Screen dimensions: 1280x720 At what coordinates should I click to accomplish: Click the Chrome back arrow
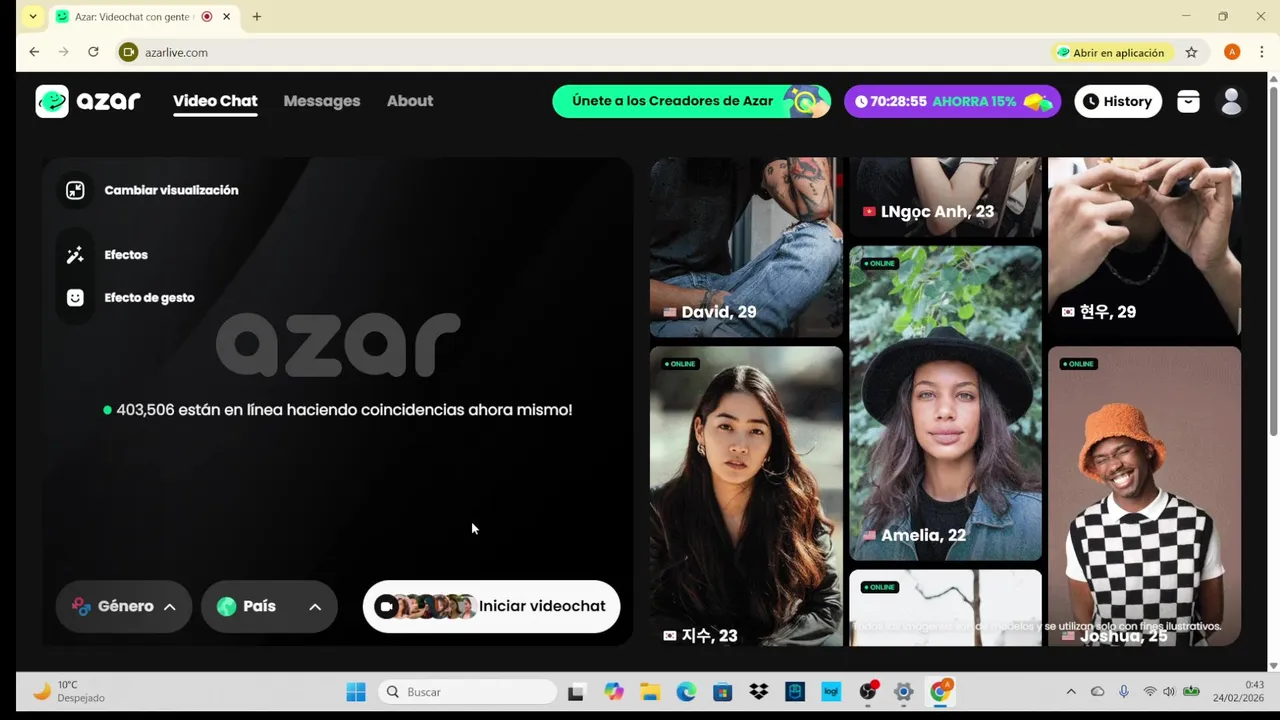tap(34, 52)
